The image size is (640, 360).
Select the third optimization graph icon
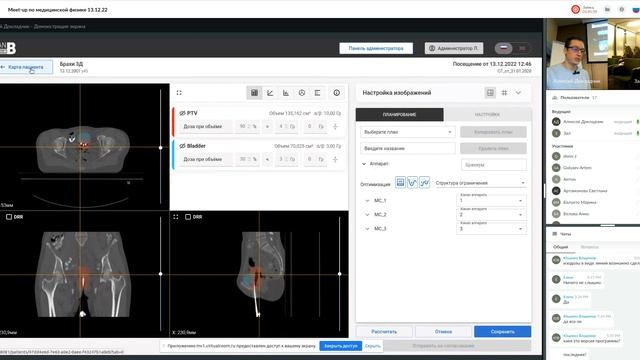pos(424,182)
